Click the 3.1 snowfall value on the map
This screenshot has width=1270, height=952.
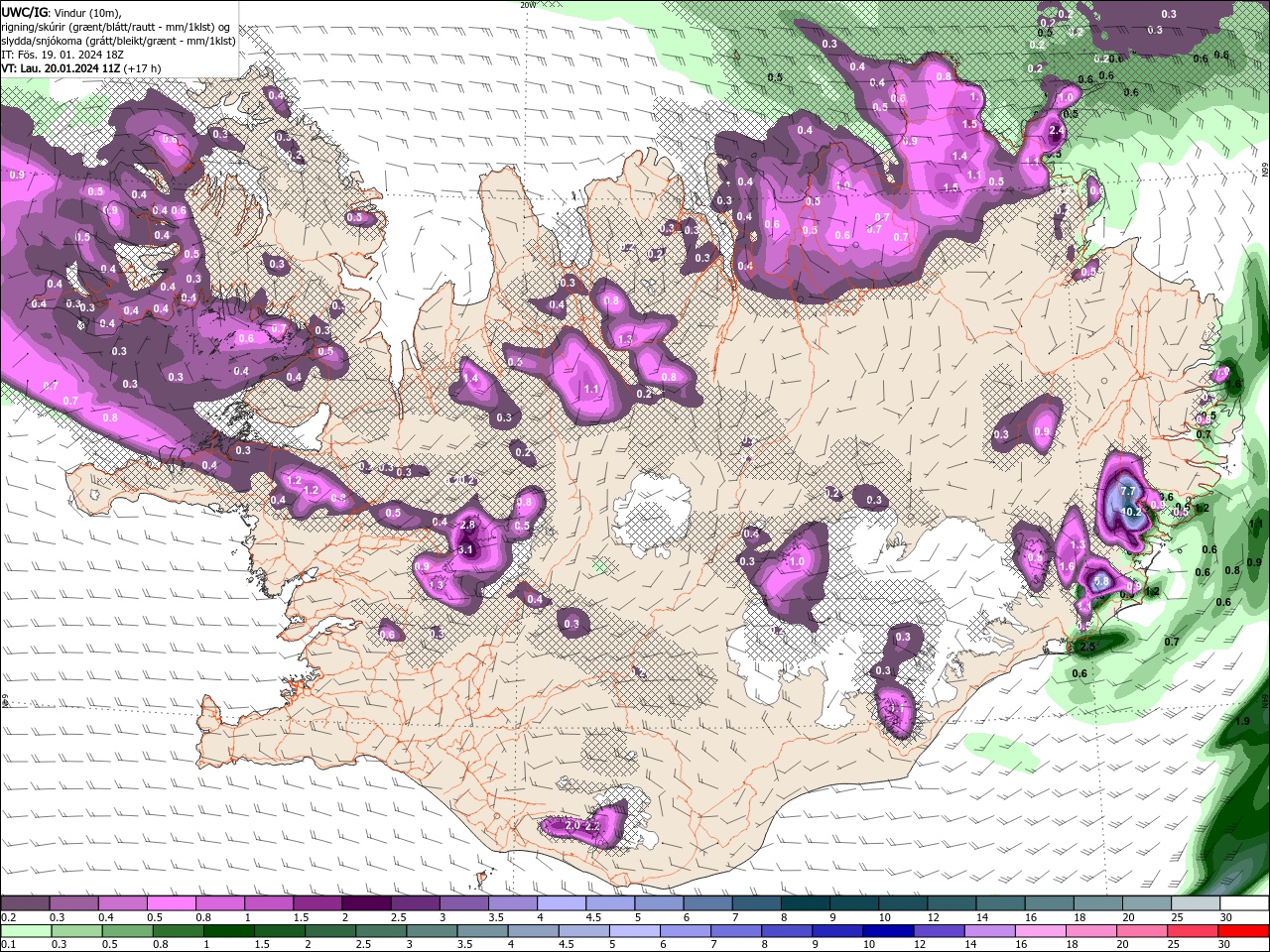tap(463, 548)
